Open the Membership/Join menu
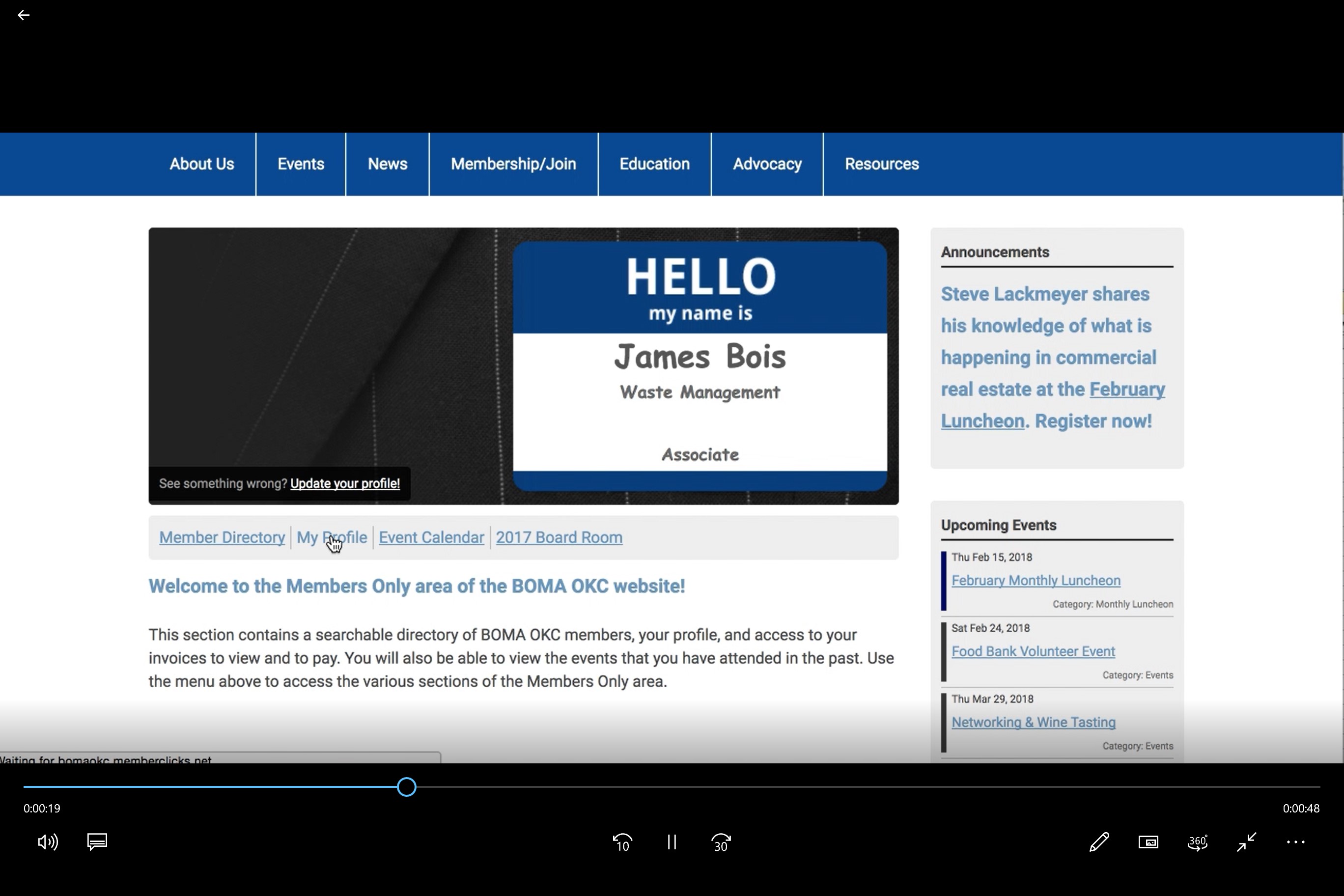The height and width of the screenshot is (896, 1344). [x=513, y=164]
